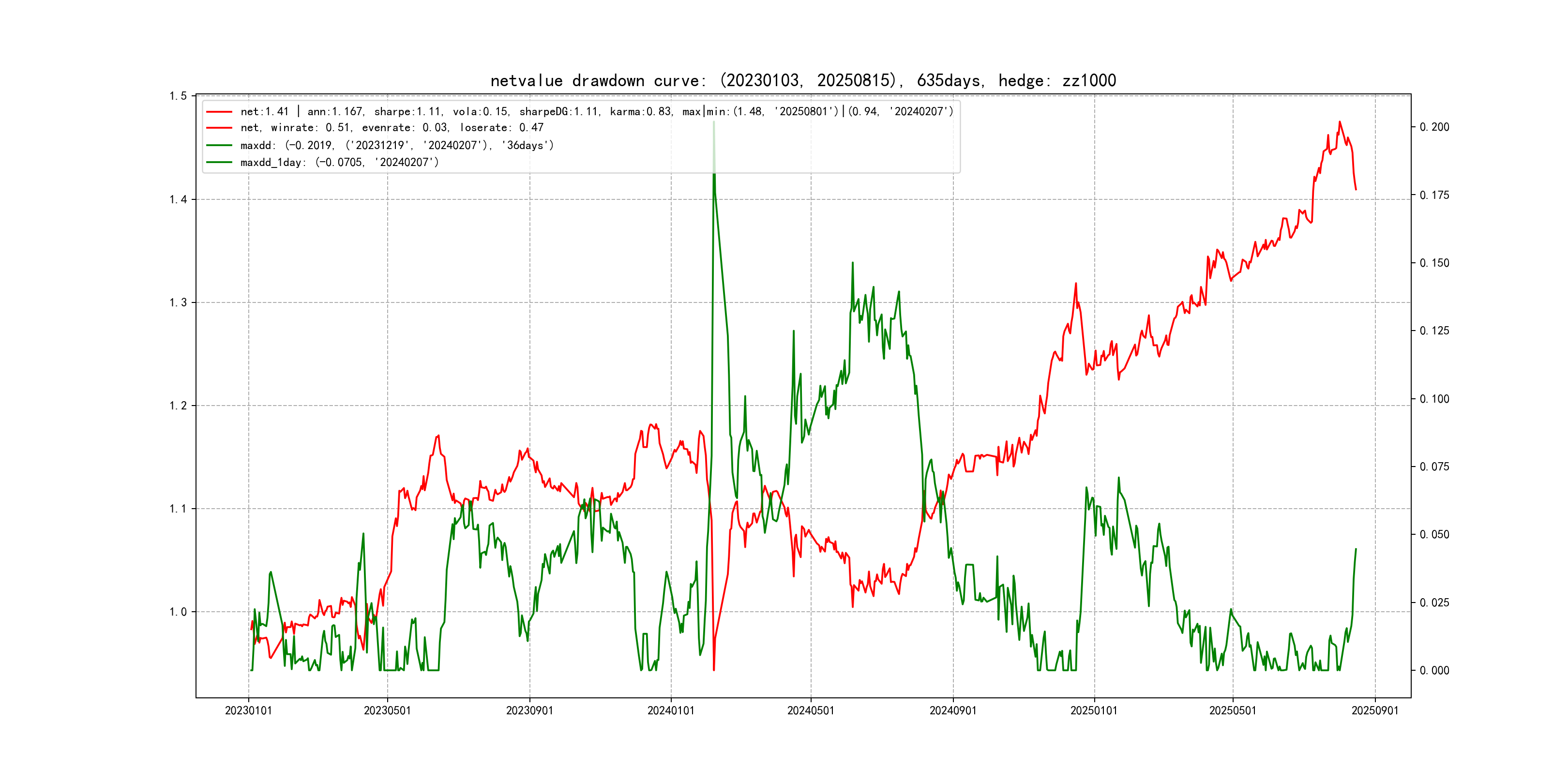
Task: Select the net winrate evenrate legend text
Action: 392,128
